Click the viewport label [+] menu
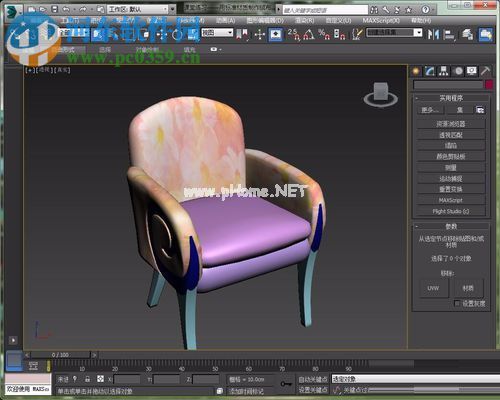Screen dimensions: 500x400 click(x=30, y=70)
